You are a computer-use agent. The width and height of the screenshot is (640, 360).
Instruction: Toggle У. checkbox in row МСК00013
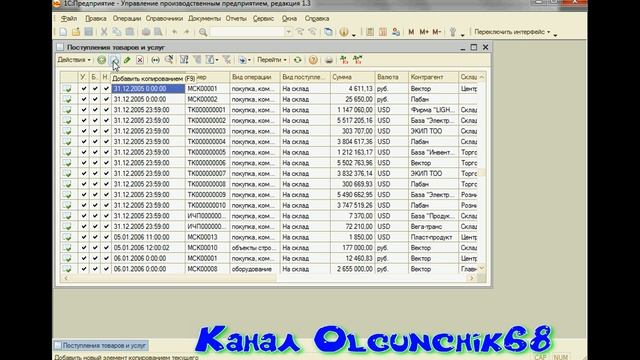point(84,237)
